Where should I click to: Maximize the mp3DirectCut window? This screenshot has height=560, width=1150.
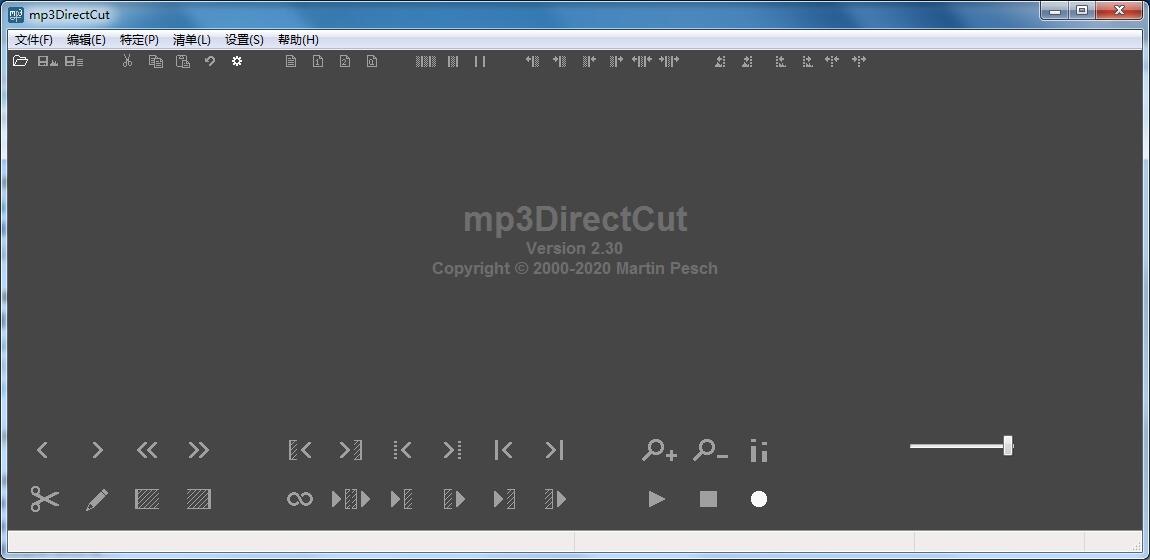pyautogui.click(x=1082, y=11)
